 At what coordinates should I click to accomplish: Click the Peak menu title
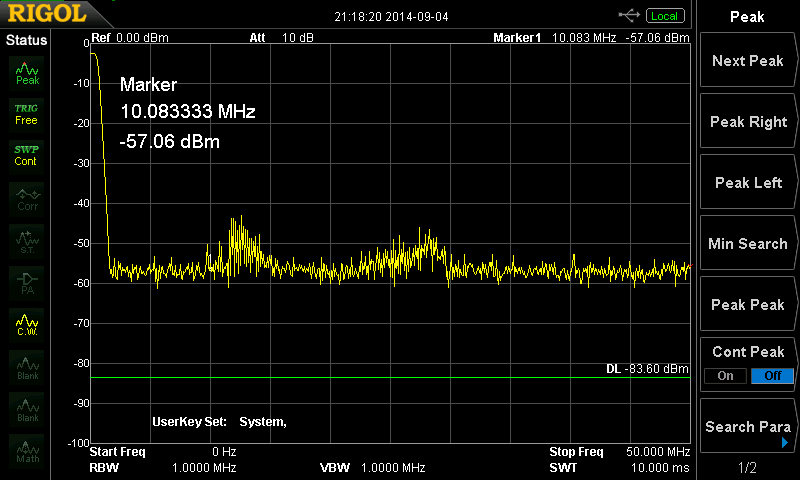[747, 16]
